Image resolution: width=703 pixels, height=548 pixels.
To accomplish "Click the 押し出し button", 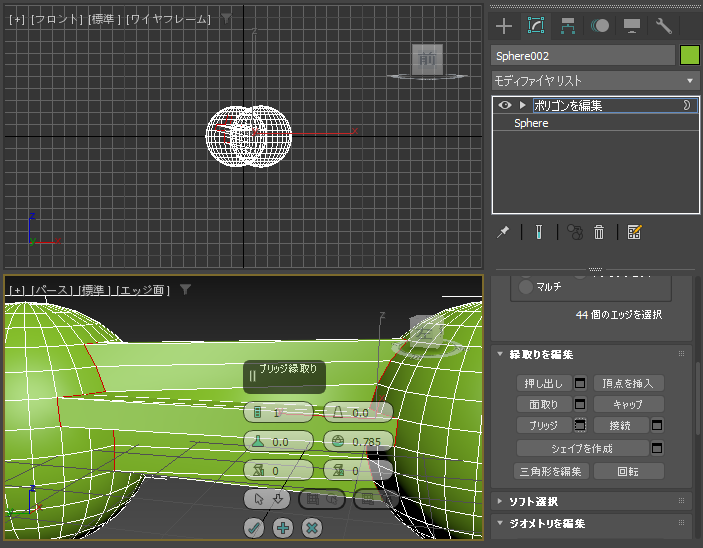I will coord(544,383).
